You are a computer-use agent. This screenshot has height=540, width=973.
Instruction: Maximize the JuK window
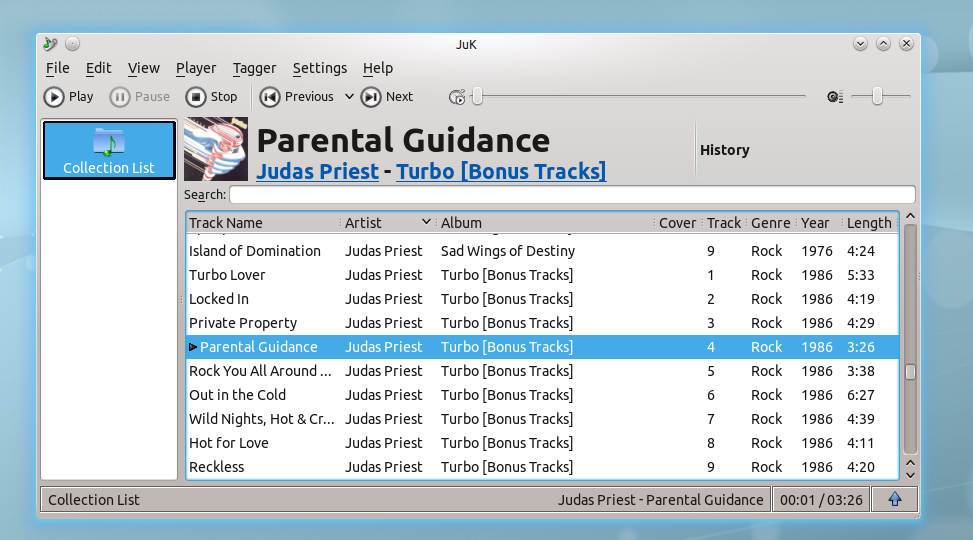(883, 43)
